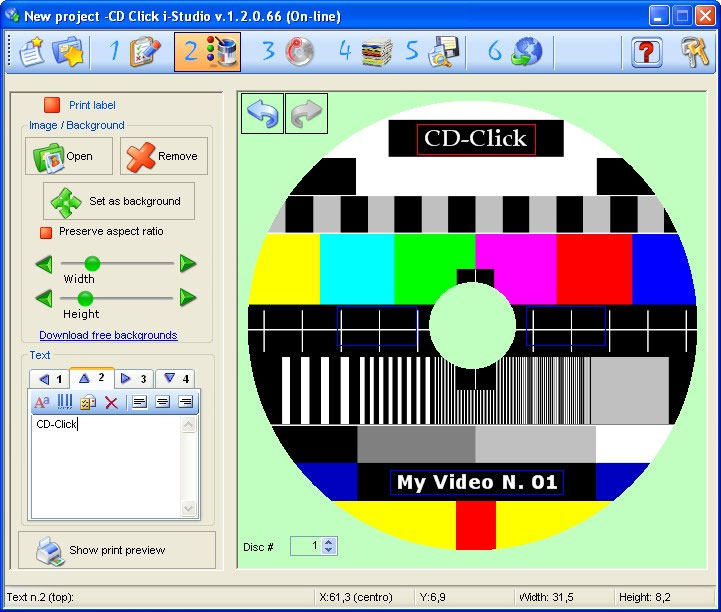Select My Video N. 01 text on disc
The height and width of the screenshot is (612, 721).
click(x=477, y=482)
